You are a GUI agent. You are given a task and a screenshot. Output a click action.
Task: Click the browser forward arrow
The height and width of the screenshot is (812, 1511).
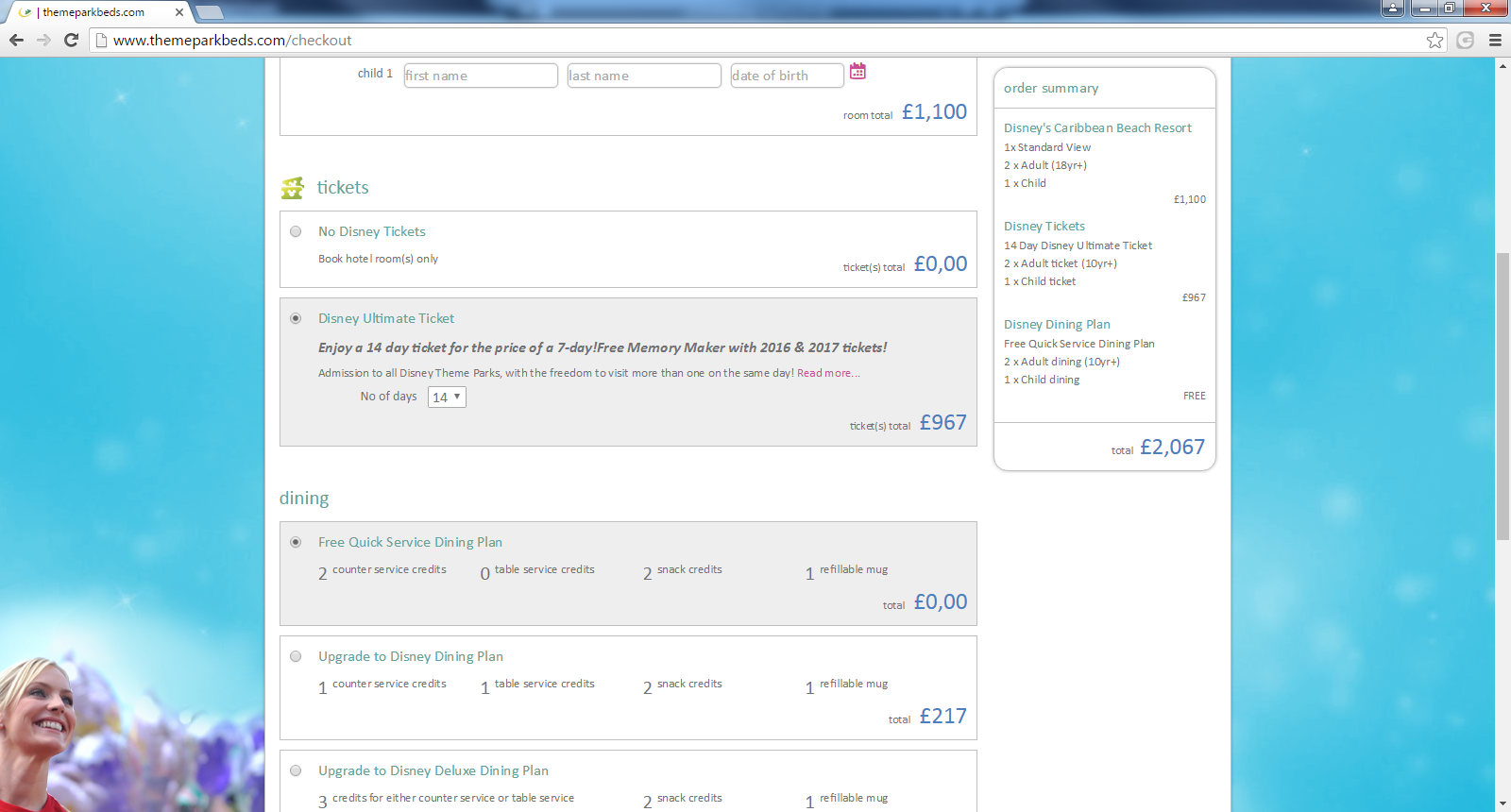click(43, 41)
